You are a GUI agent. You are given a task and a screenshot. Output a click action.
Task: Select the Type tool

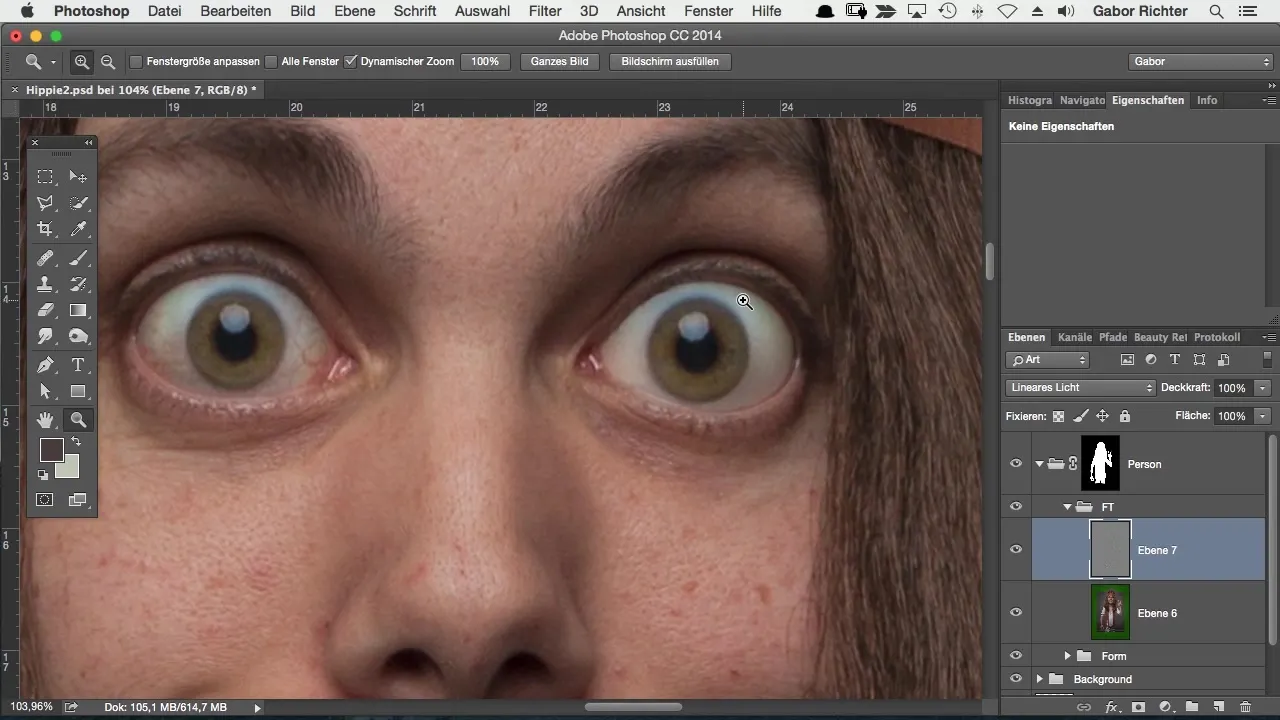[78, 365]
